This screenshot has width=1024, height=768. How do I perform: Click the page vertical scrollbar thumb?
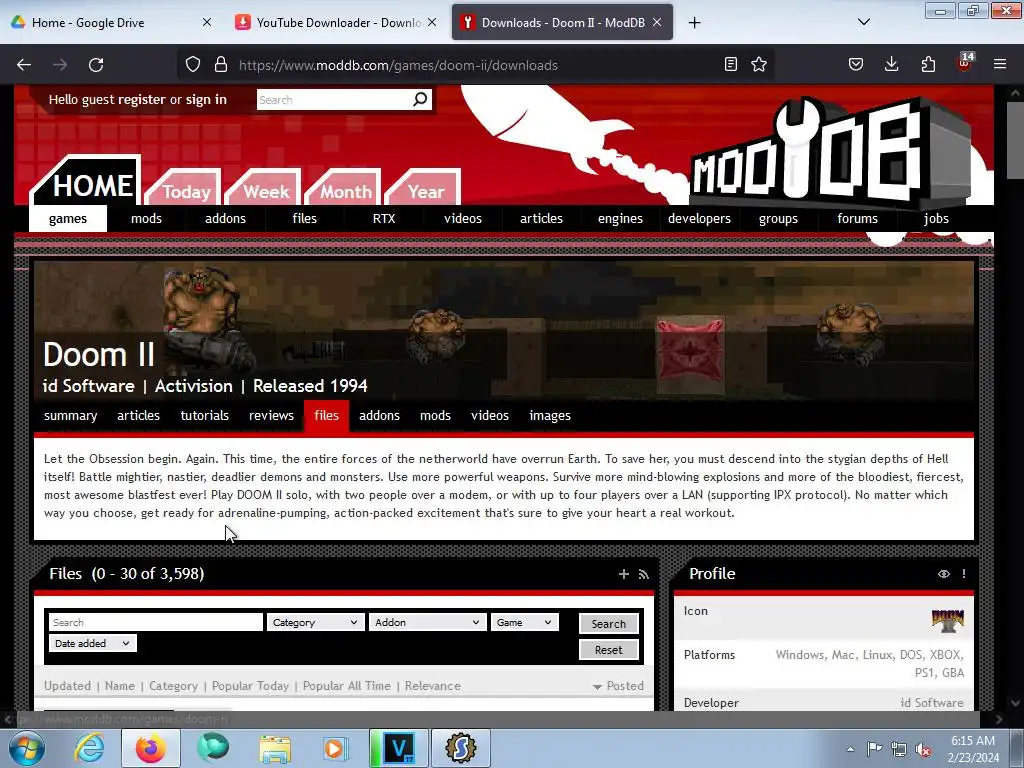[x=1015, y=140]
